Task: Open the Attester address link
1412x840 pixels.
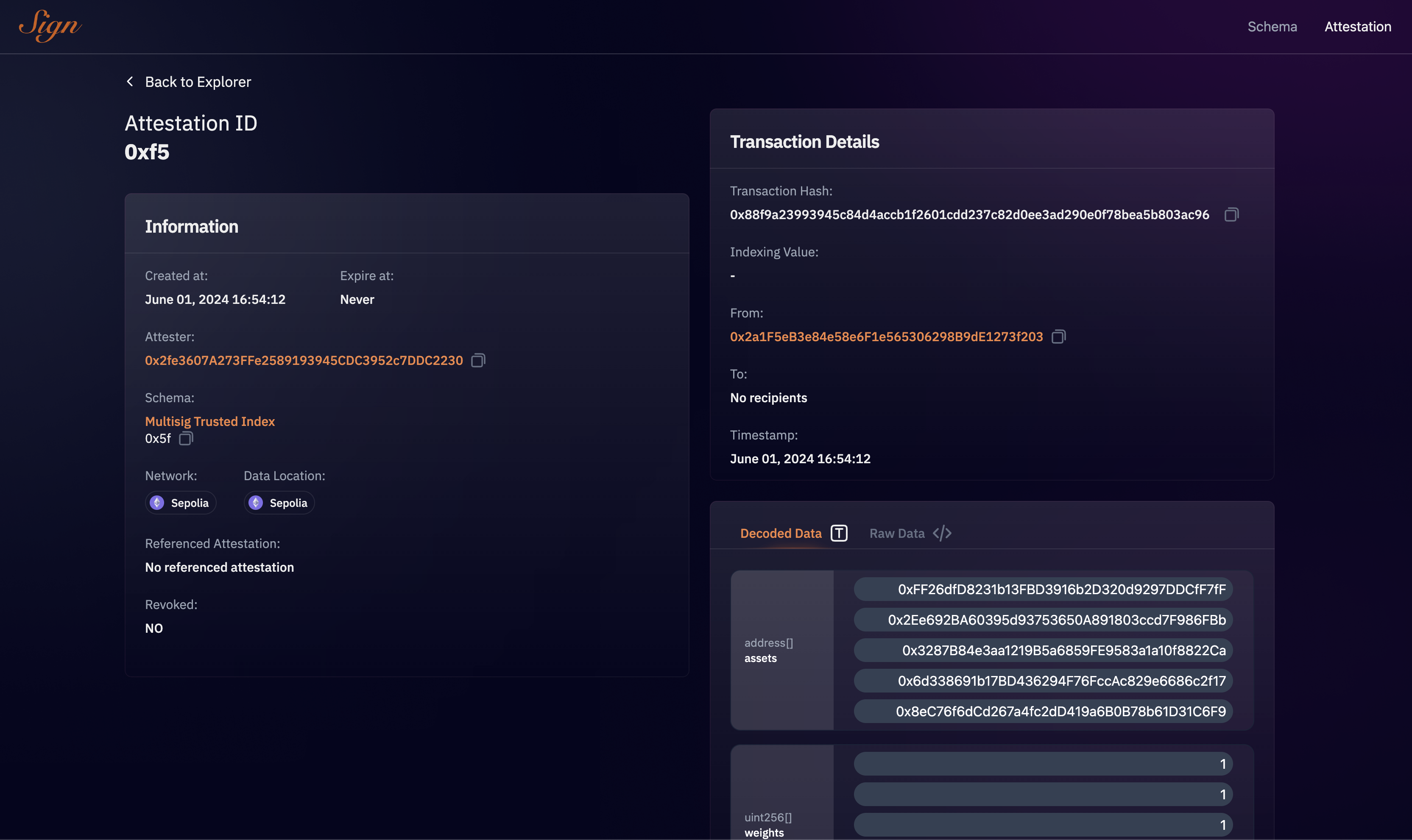Action: [304, 361]
